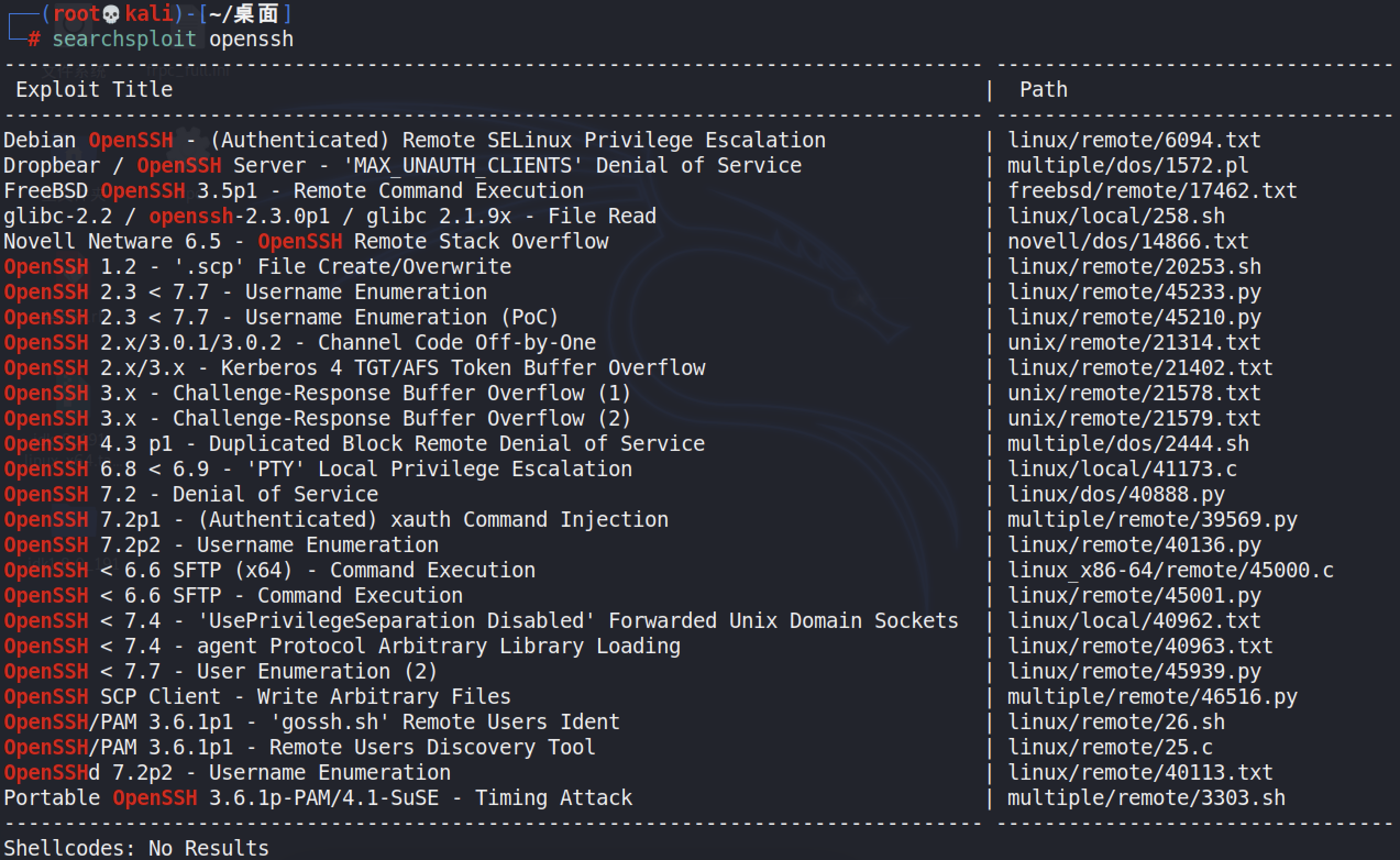Image resolution: width=1400 pixels, height=860 pixels.
Task: Click the searchsploit command text
Action: [124, 39]
